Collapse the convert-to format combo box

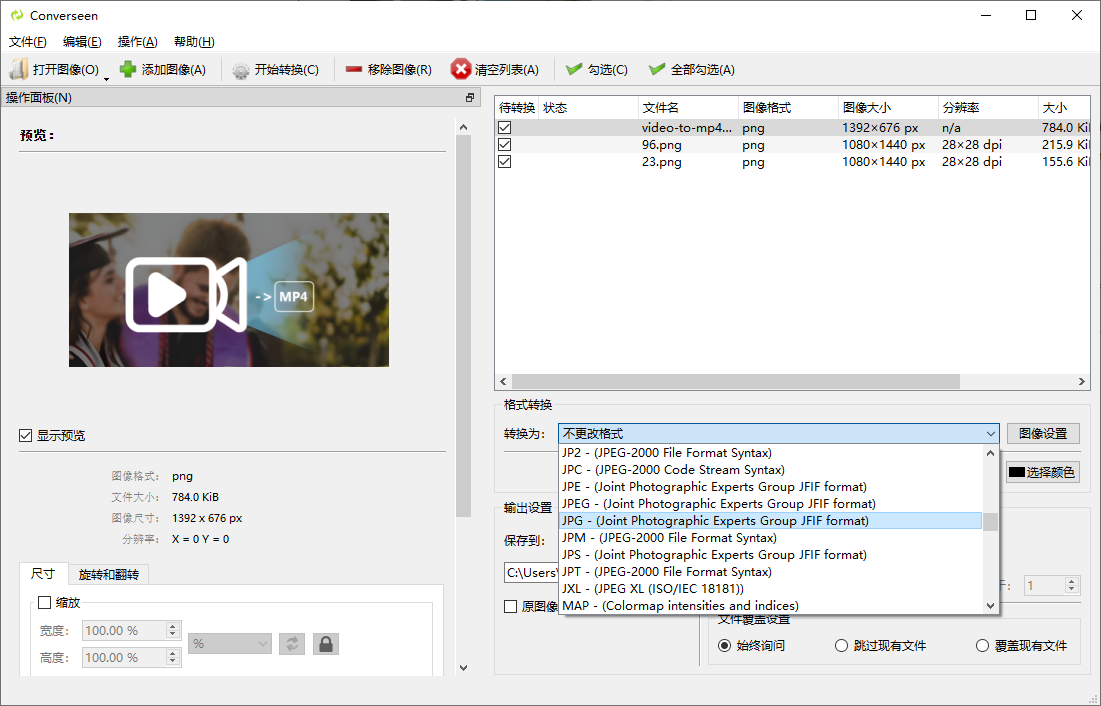pyautogui.click(x=990, y=434)
